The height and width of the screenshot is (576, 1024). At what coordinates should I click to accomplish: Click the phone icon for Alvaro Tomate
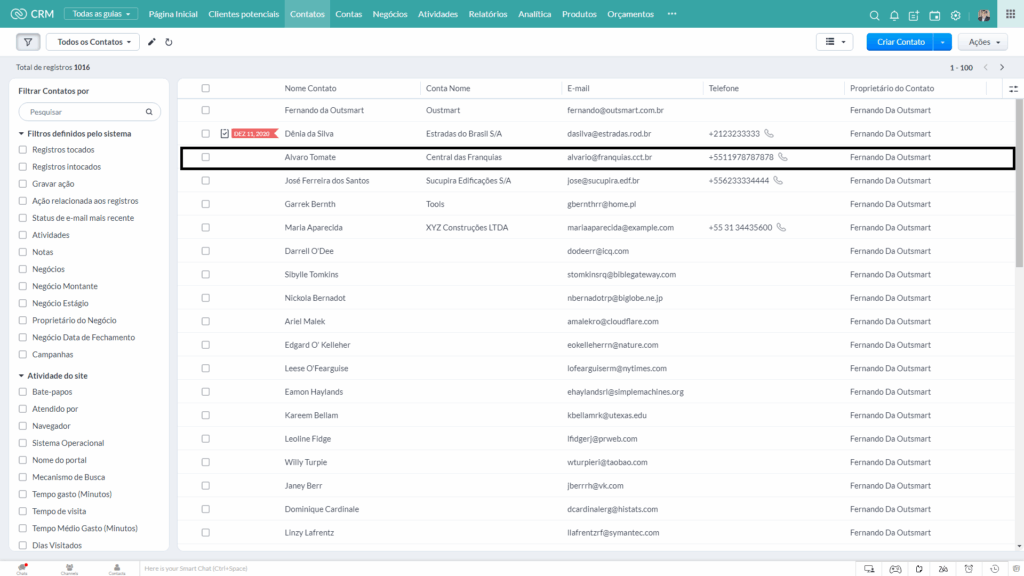pyautogui.click(x=782, y=157)
